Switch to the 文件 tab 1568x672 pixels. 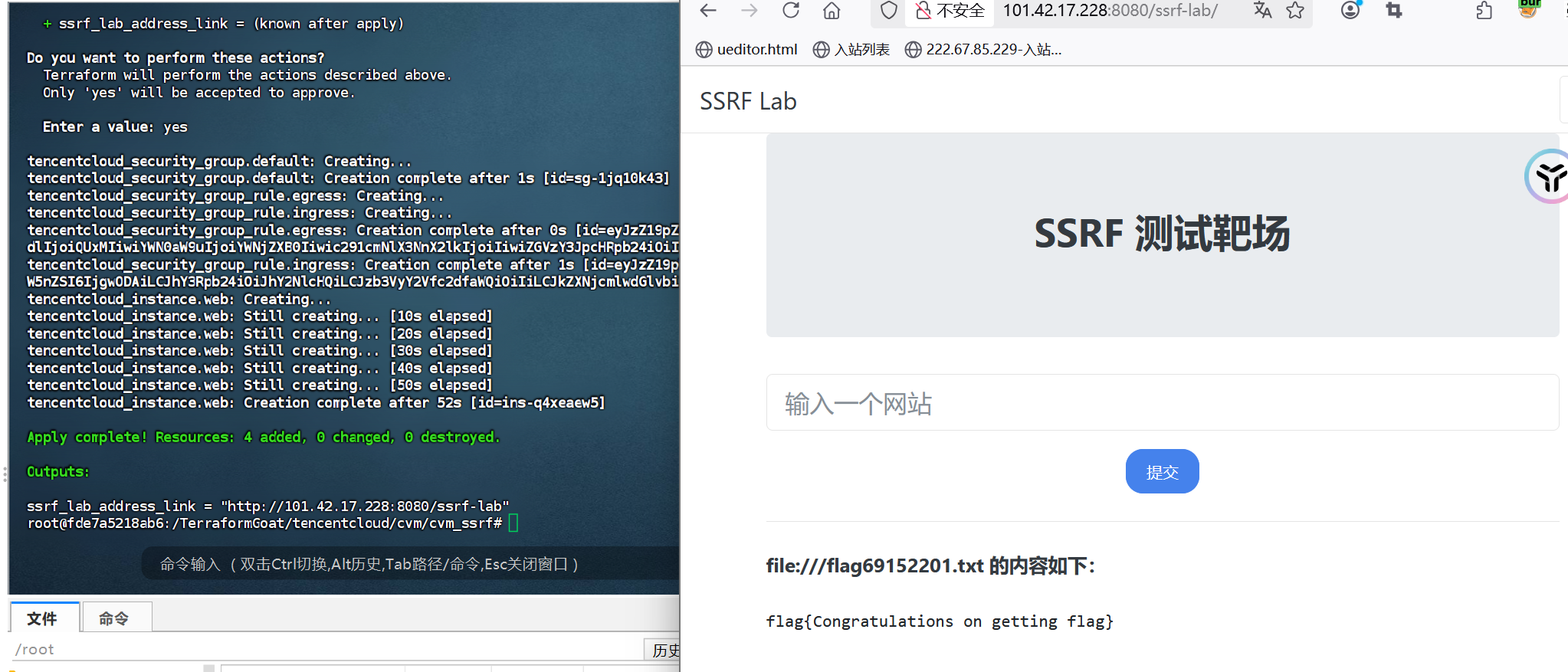[43, 618]
